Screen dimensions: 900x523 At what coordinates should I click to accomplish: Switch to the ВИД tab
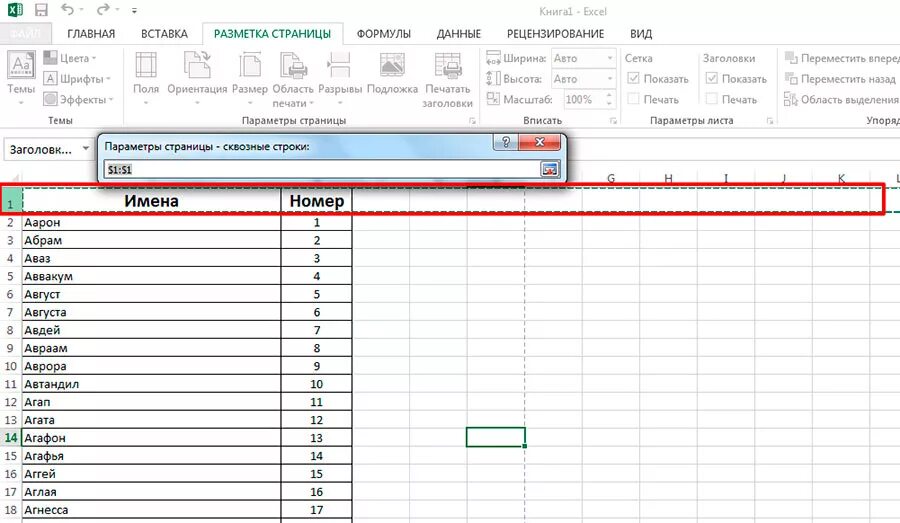pos(641,34)
